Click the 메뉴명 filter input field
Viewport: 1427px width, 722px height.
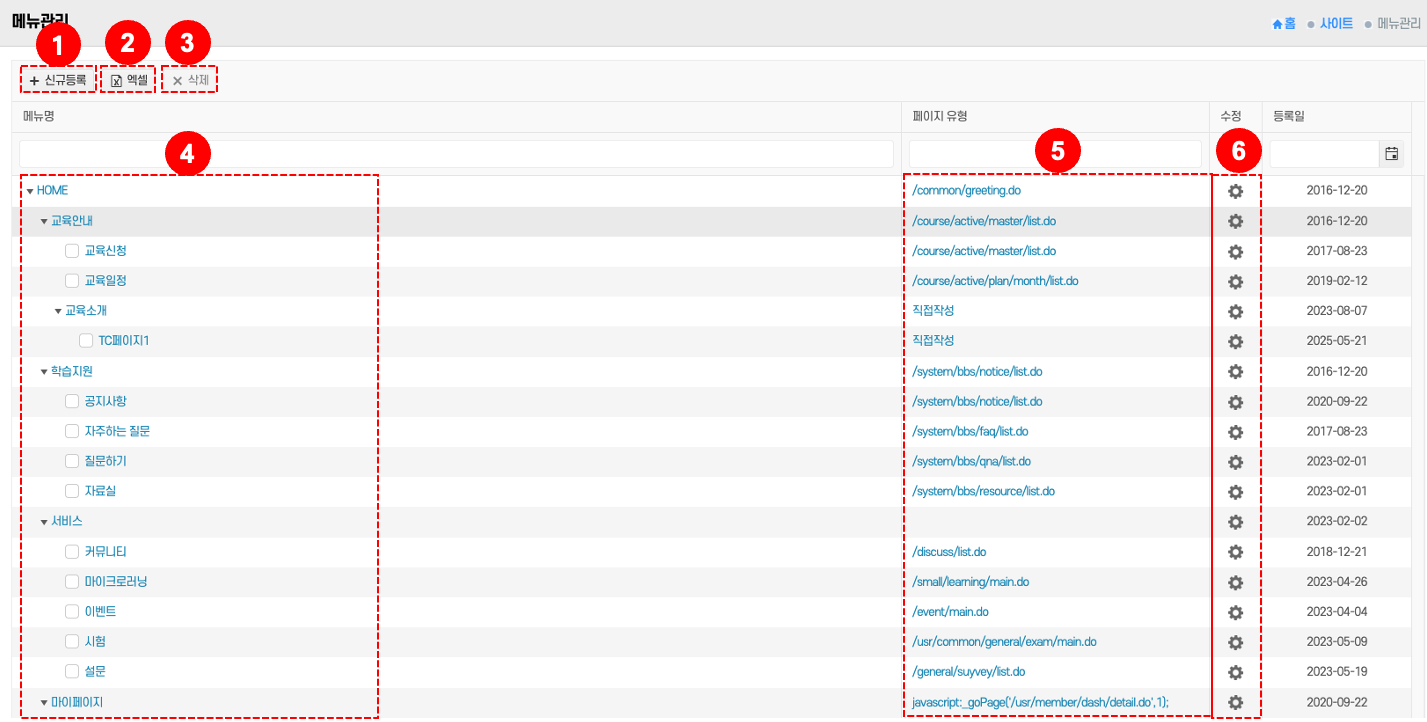tap(456, 154)
